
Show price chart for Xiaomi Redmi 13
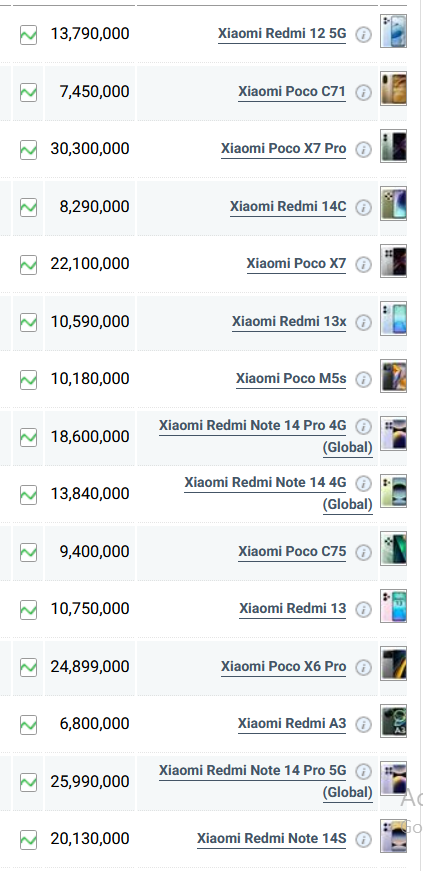click(x=28, y=610)
